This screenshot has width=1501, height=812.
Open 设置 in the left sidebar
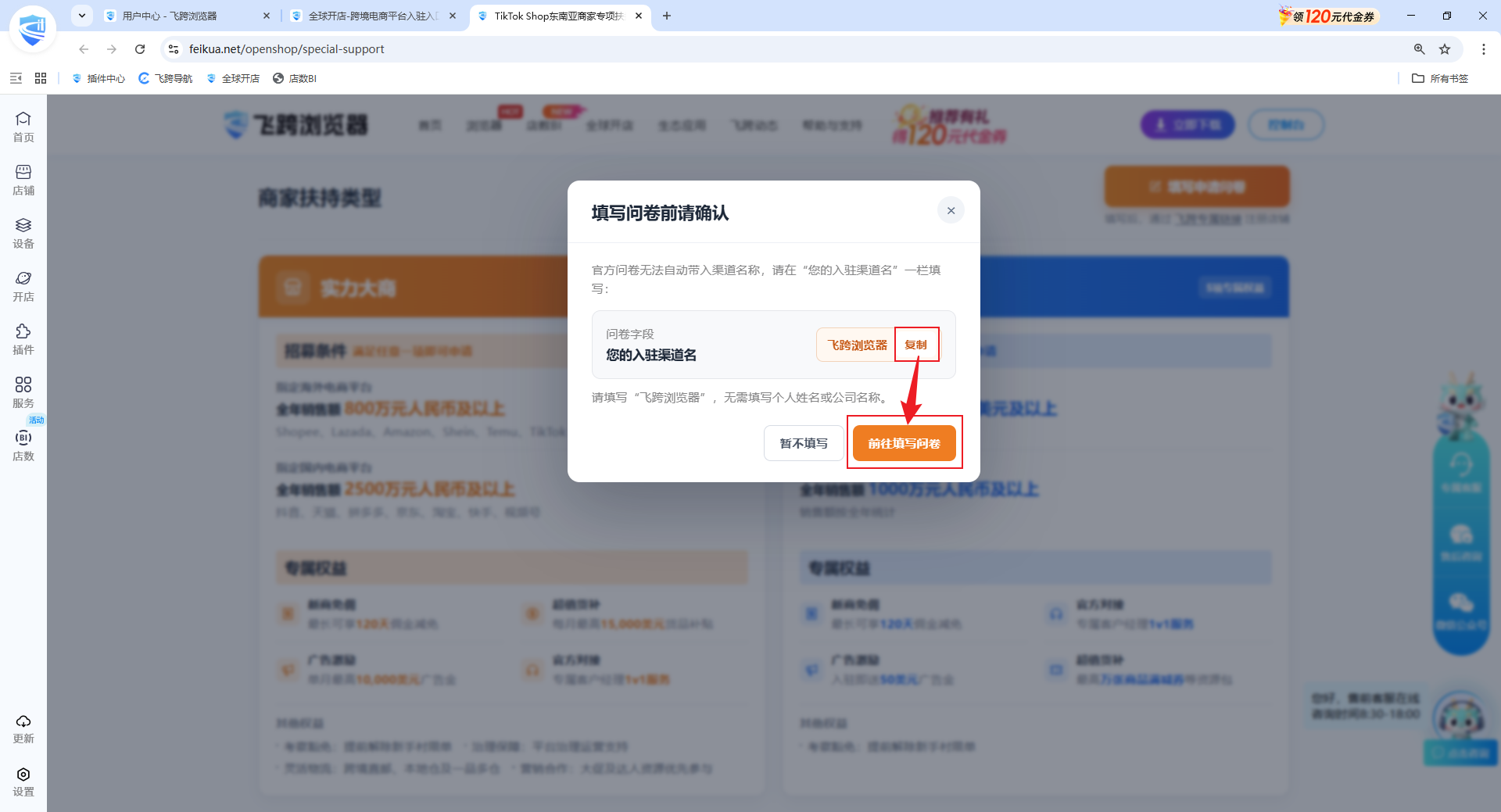23,782
